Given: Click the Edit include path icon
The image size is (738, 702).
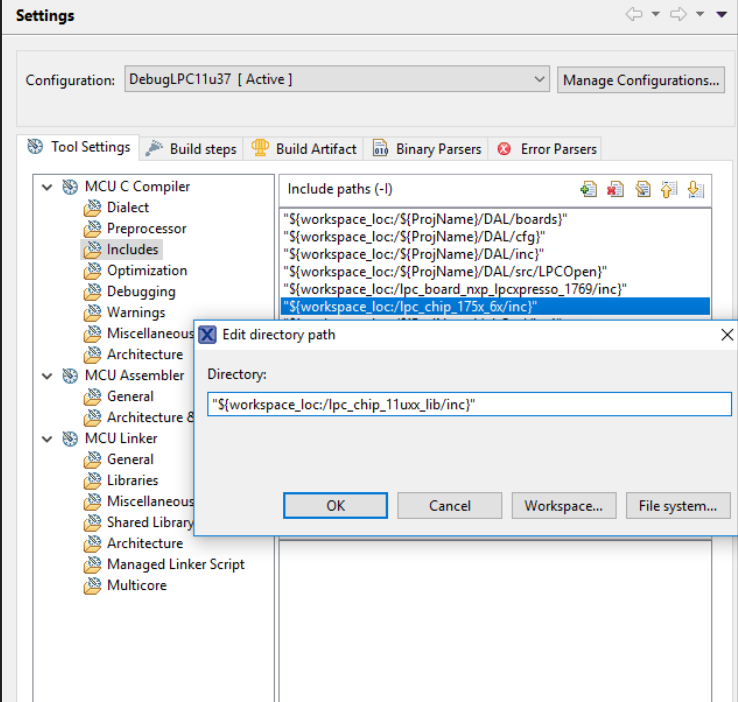Looking at the screenshot, I should tap(642, 189).
